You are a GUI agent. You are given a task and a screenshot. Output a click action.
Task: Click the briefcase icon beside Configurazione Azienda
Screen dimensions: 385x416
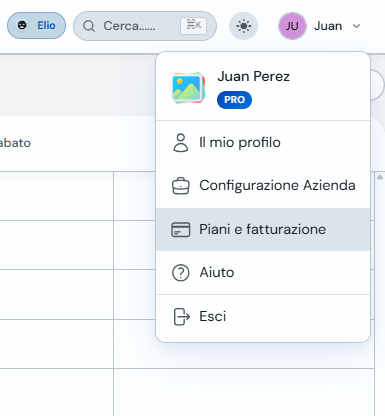pos(181,186)
